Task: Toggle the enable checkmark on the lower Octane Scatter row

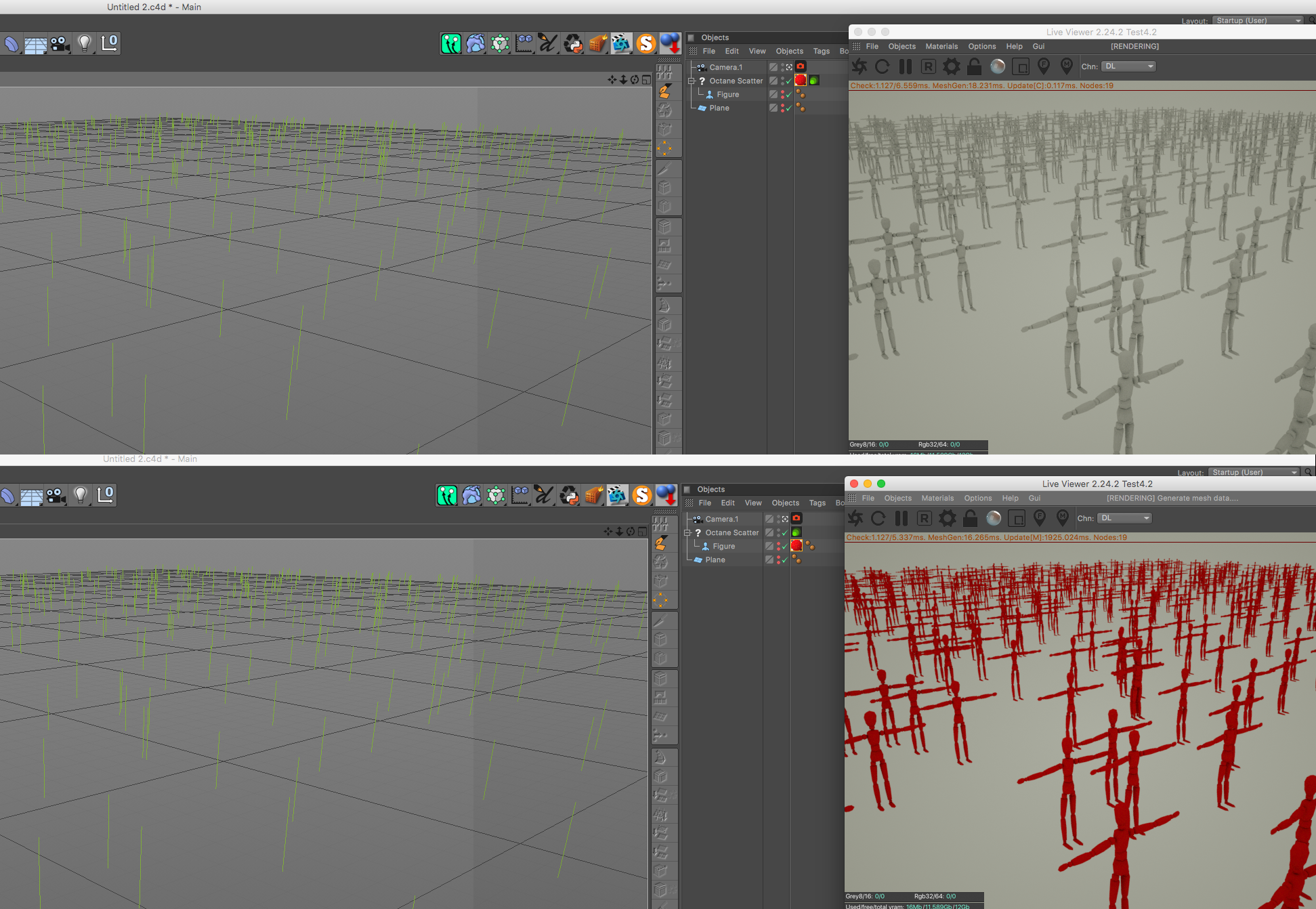Action: point(785,533)
